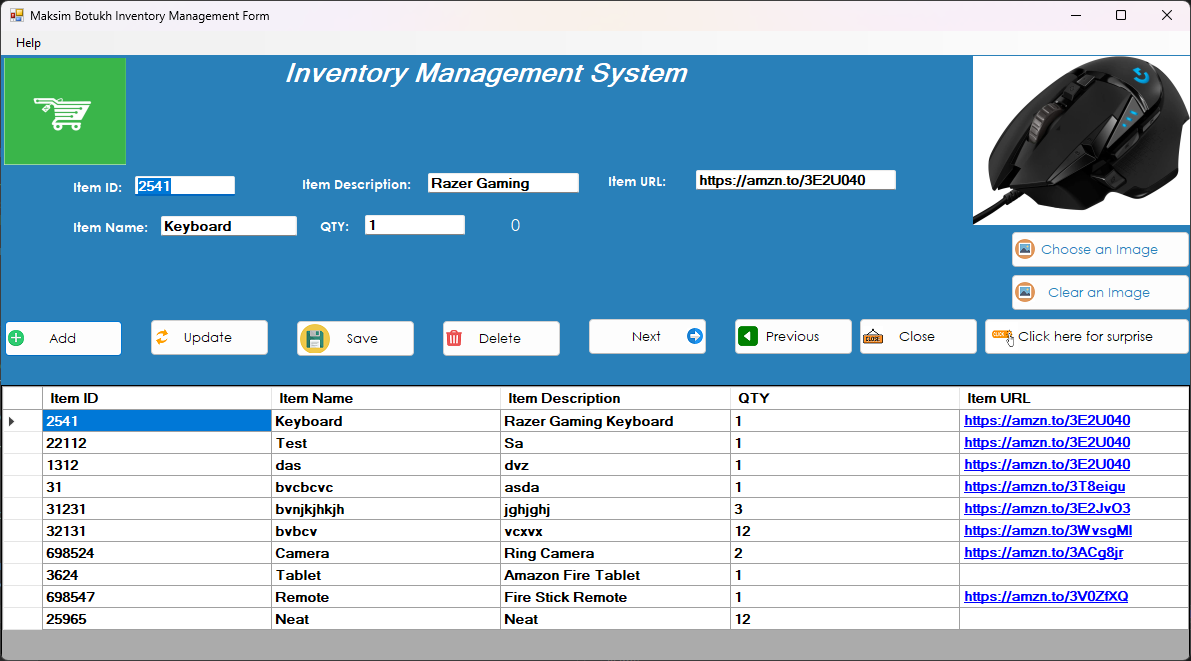Click the green plus icon on Add

(16, 338)
